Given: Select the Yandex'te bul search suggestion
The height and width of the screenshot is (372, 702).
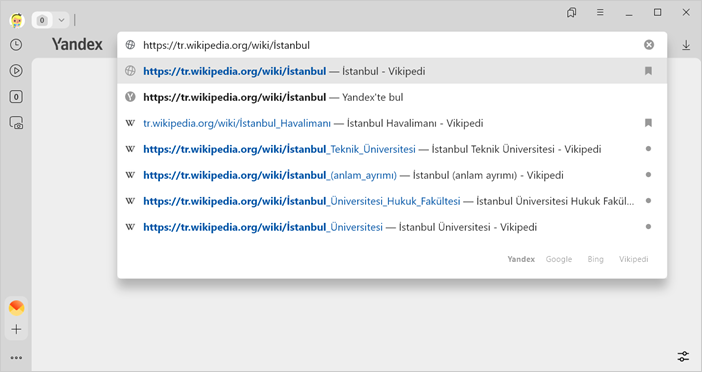Looking at the screenshot, I should pyautogui.click(x=392, y=97).
